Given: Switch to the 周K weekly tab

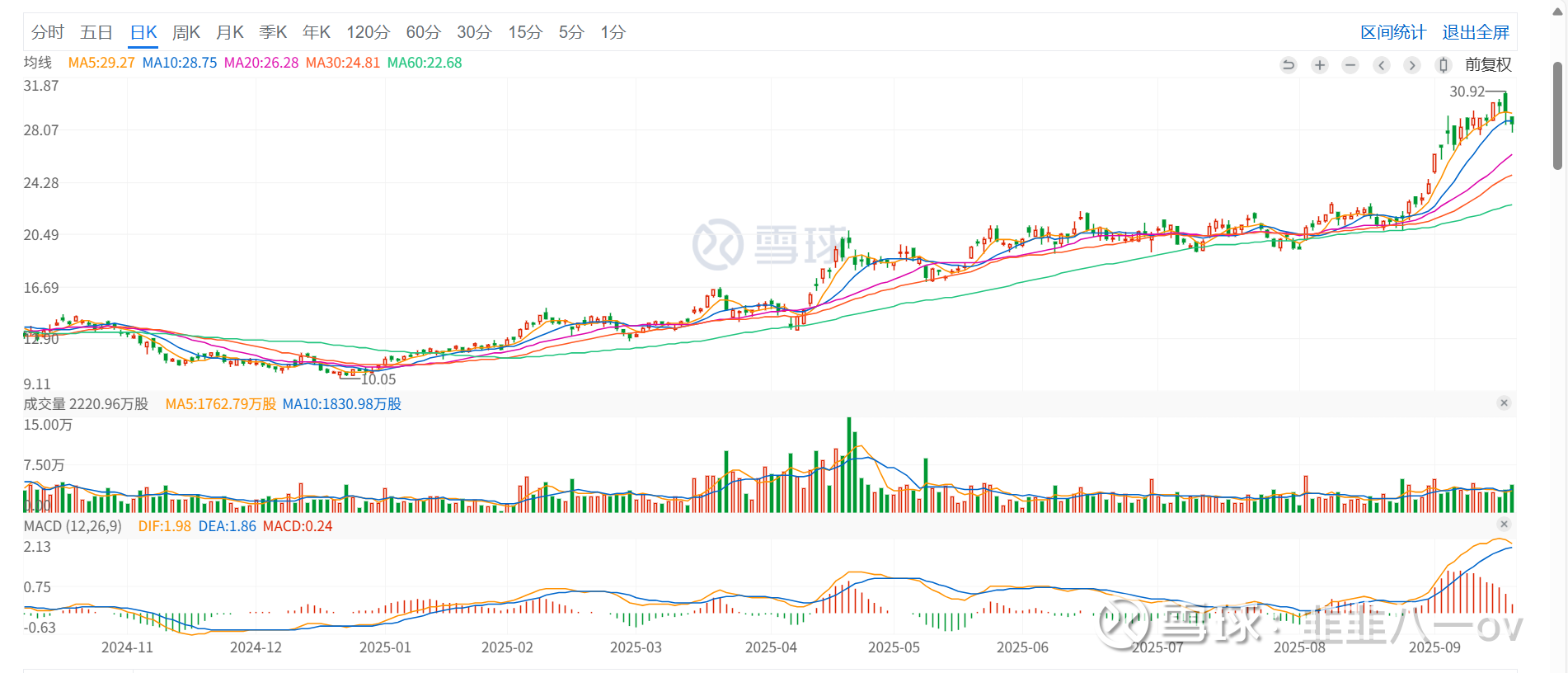Looking at the screenshot, I should 186,32.
